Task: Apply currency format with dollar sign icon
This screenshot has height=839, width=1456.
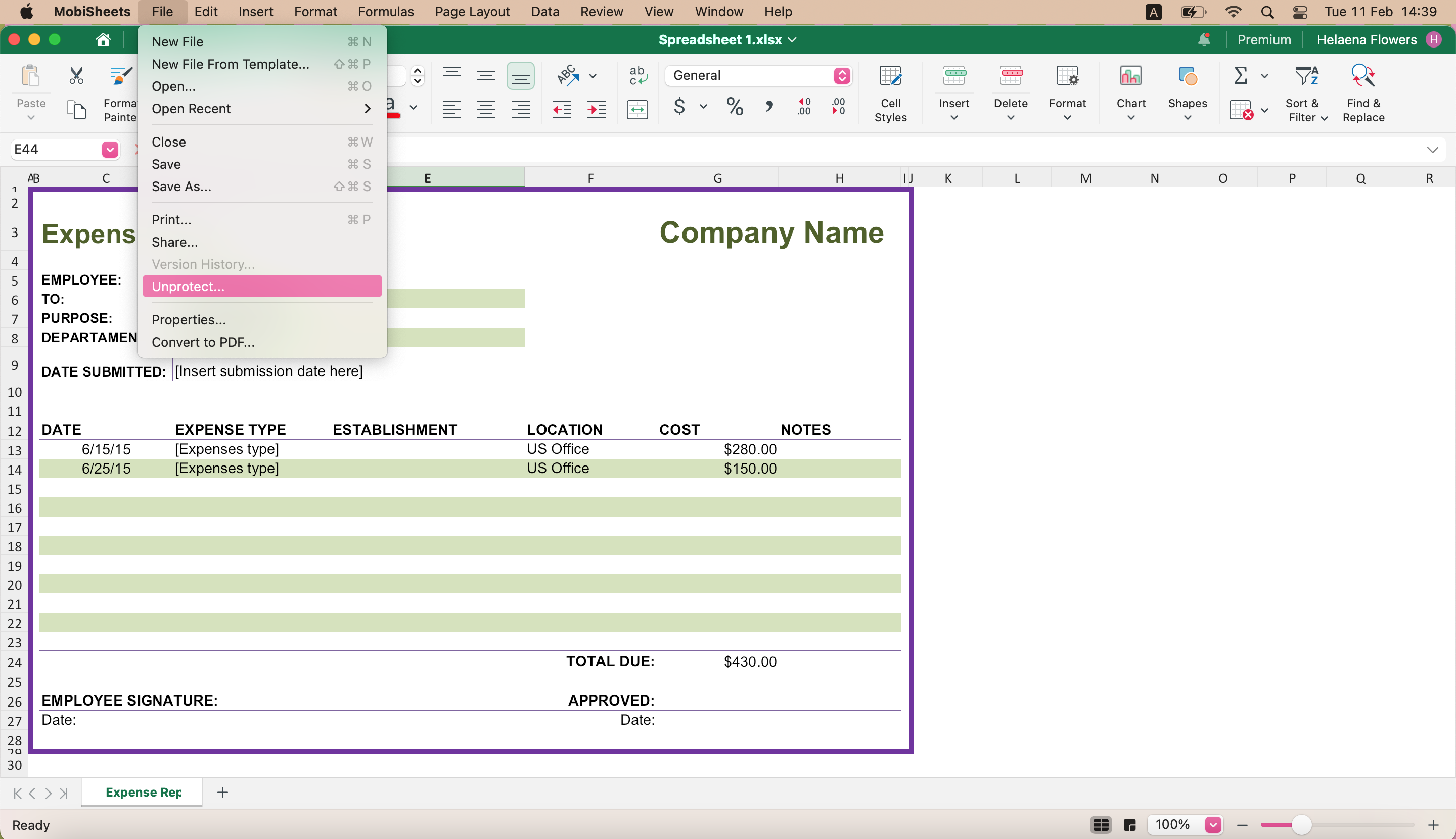Action: pos(680,107)
